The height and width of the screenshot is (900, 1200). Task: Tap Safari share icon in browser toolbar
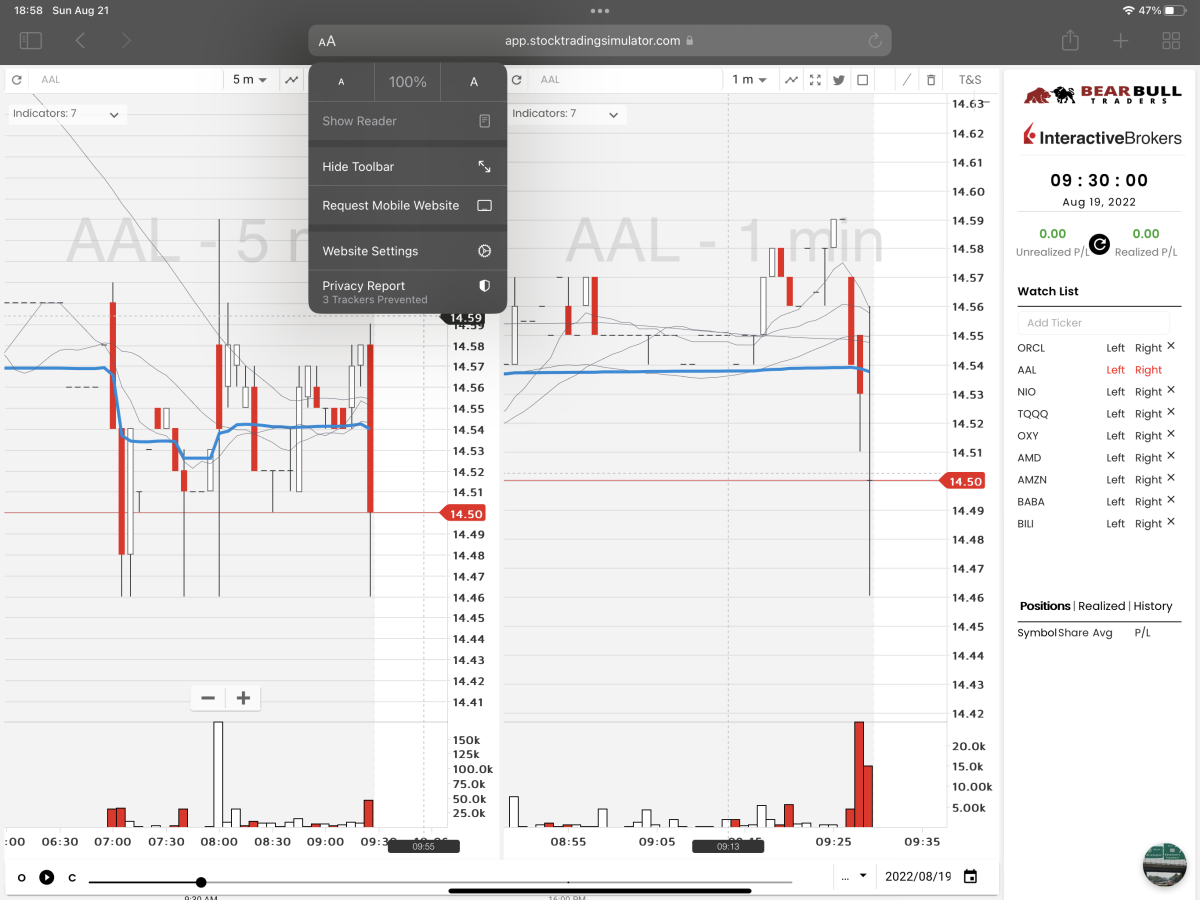click(x=1070, y=40)
